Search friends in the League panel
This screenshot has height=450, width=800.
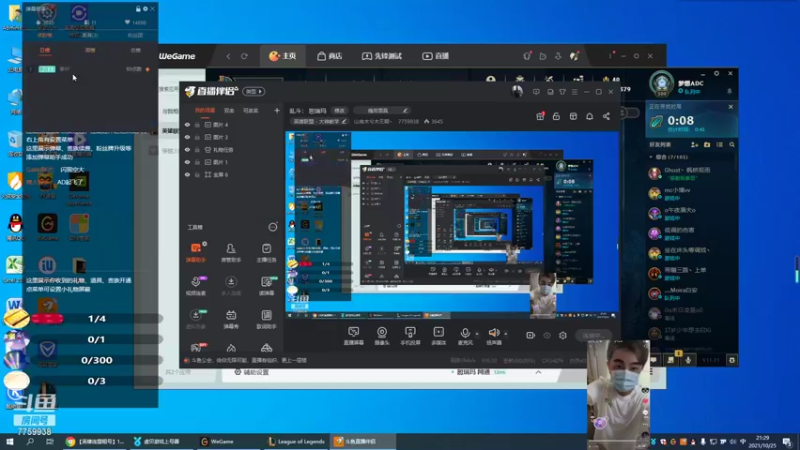[732, 145]
